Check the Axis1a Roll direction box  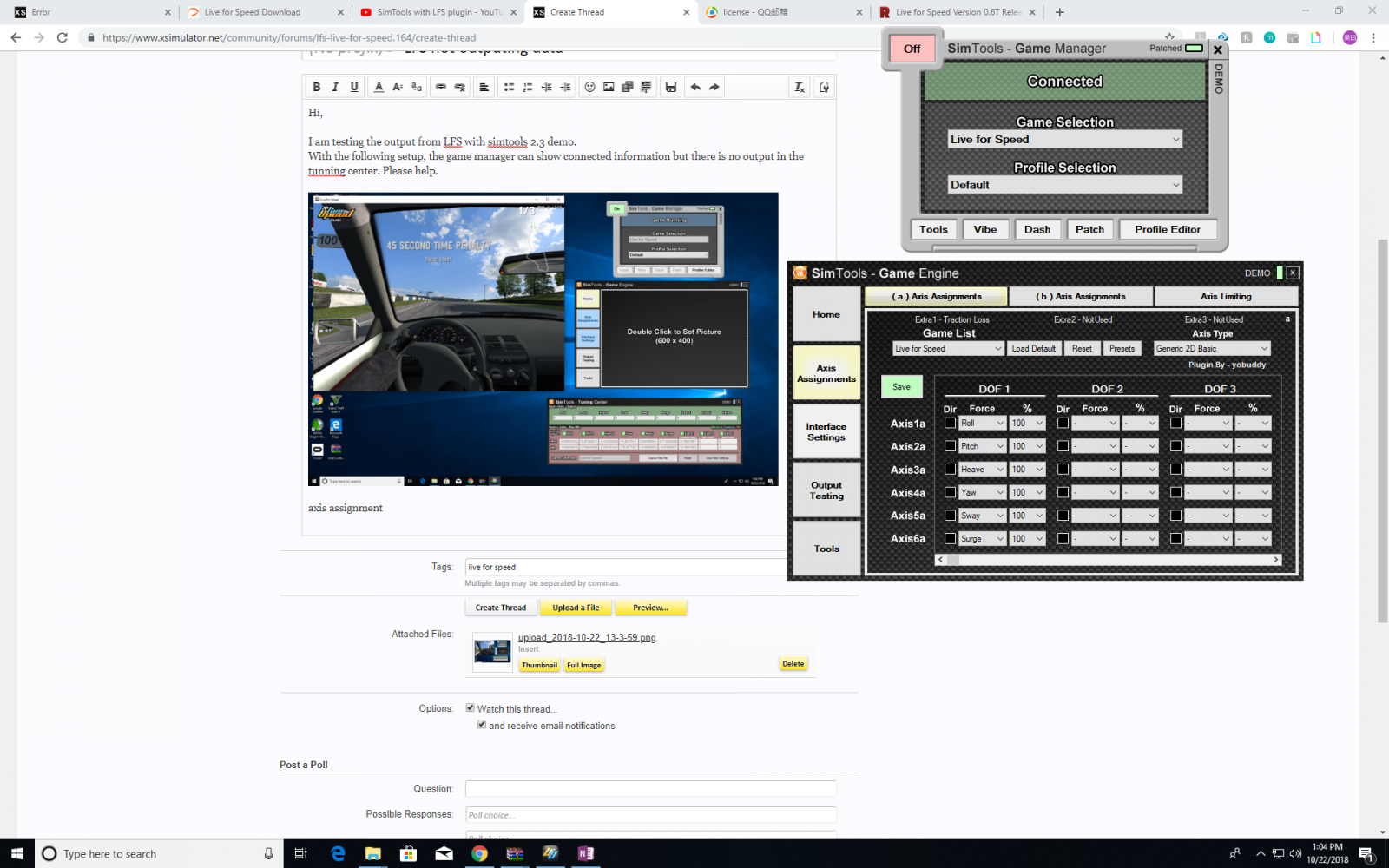(950, 423)
